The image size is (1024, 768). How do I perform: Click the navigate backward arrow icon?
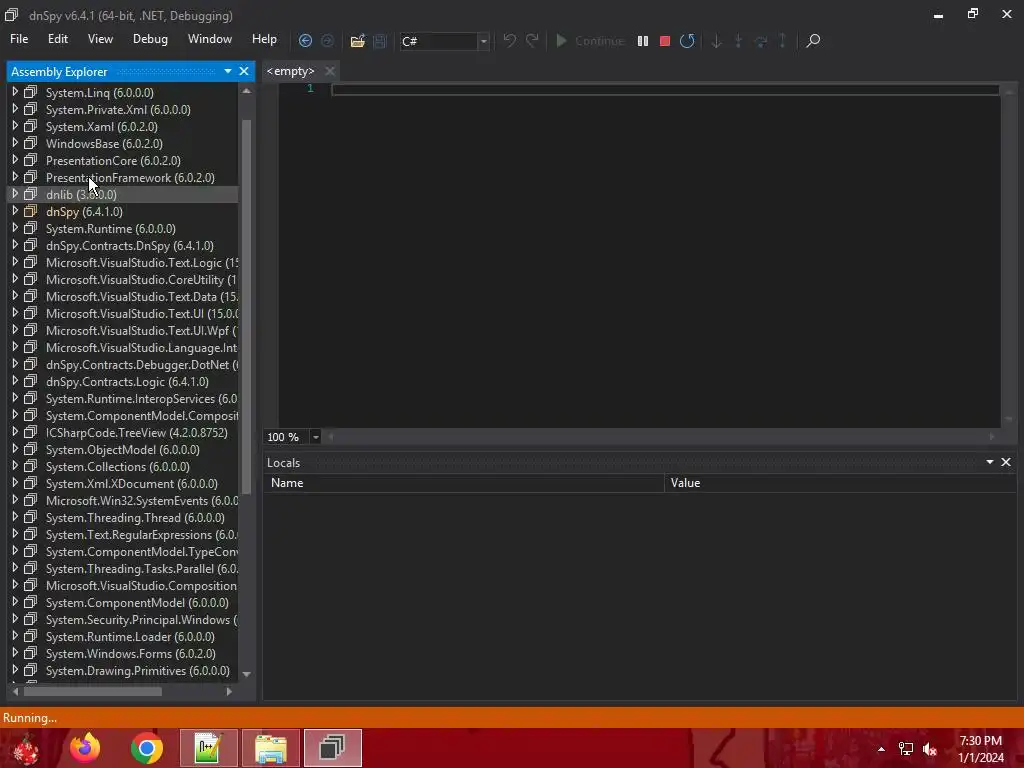[305, 40]
